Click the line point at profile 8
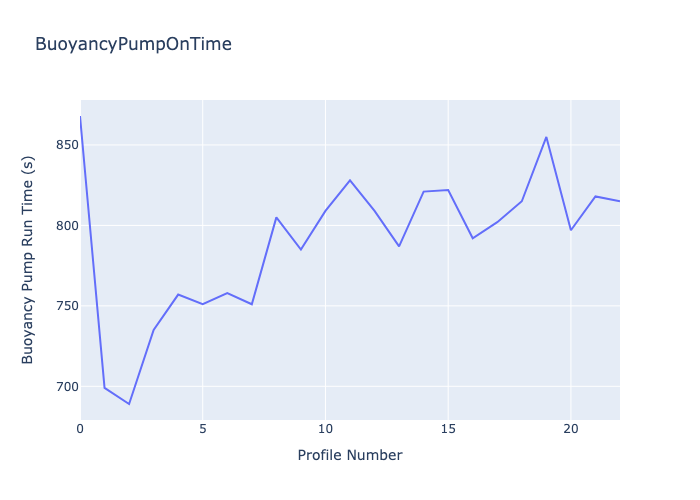 [276, 217]
